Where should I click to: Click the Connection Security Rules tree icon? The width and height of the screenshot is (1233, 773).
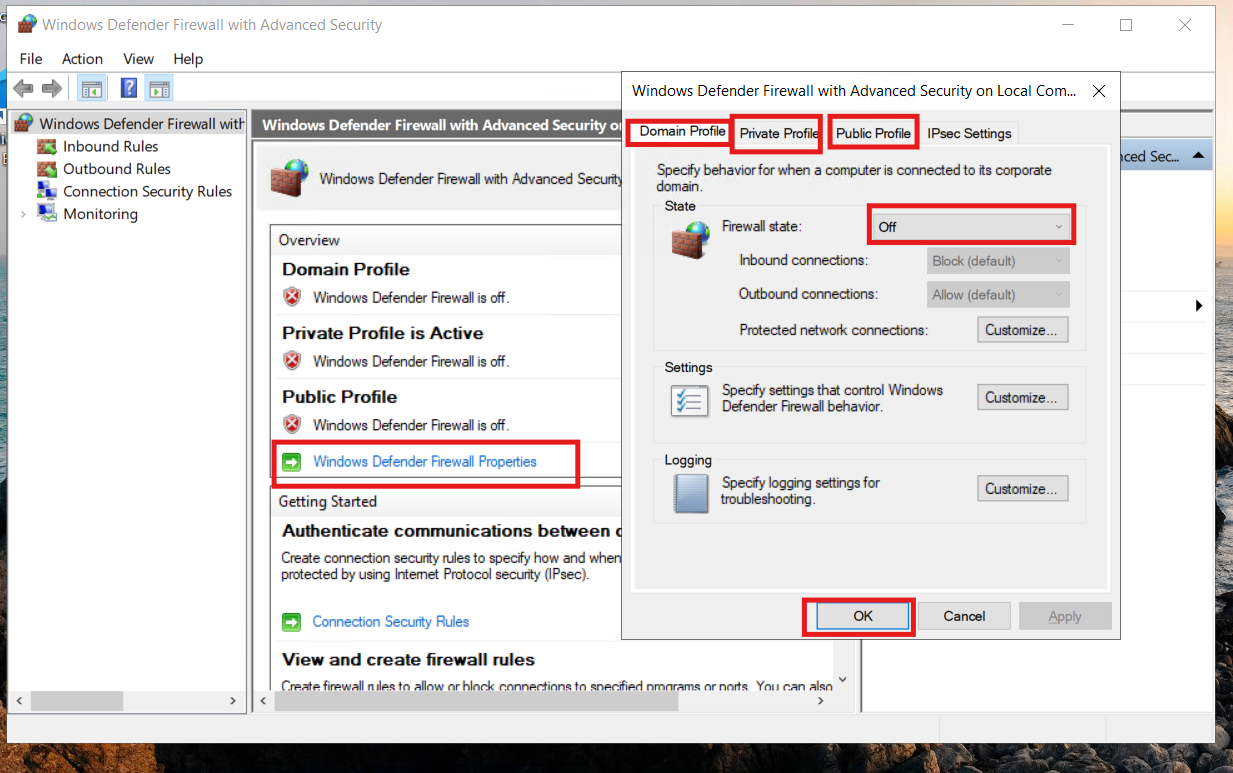coord(47,191)
